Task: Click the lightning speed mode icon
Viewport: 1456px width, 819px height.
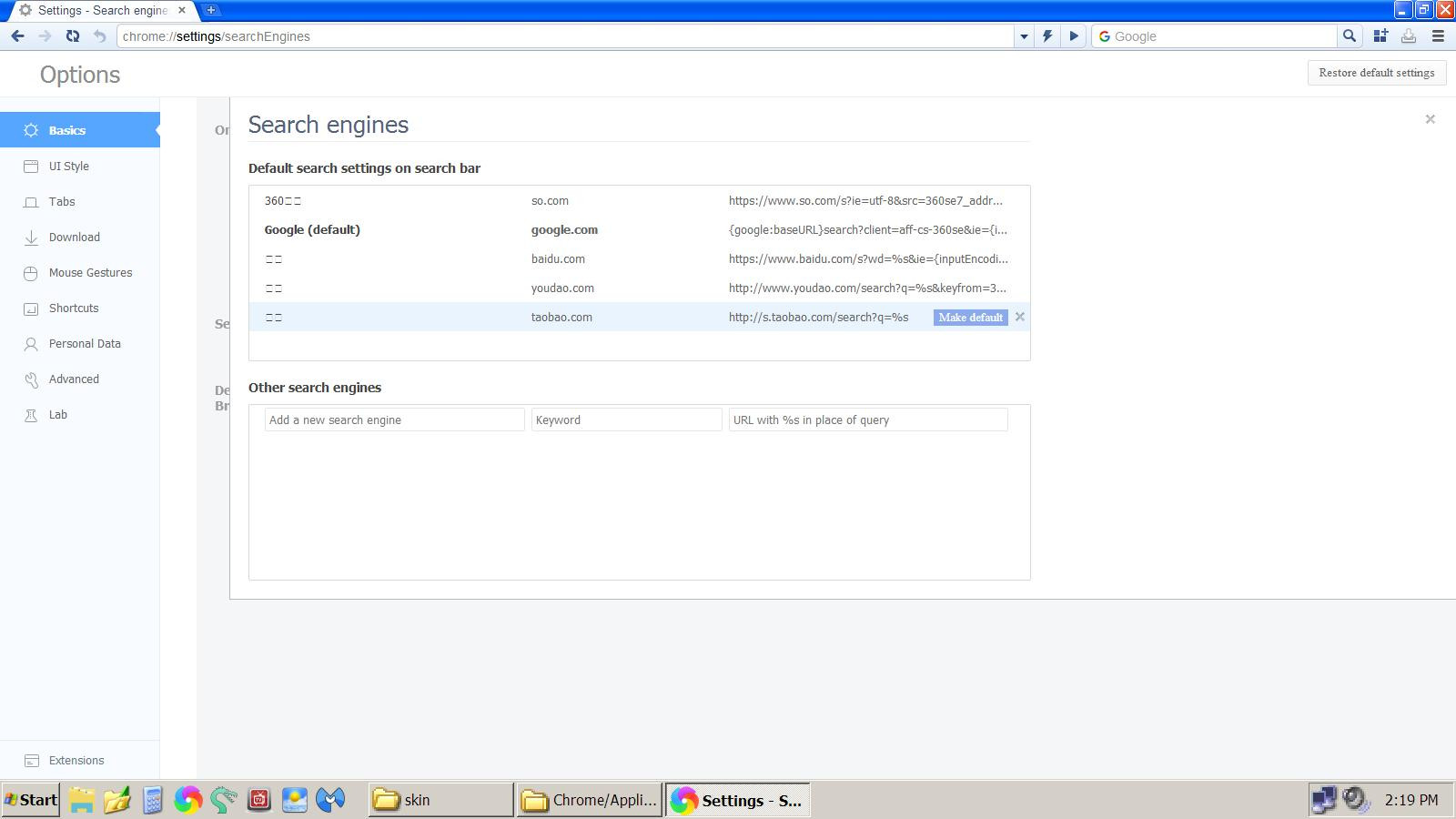Action: click(1047, 36)
